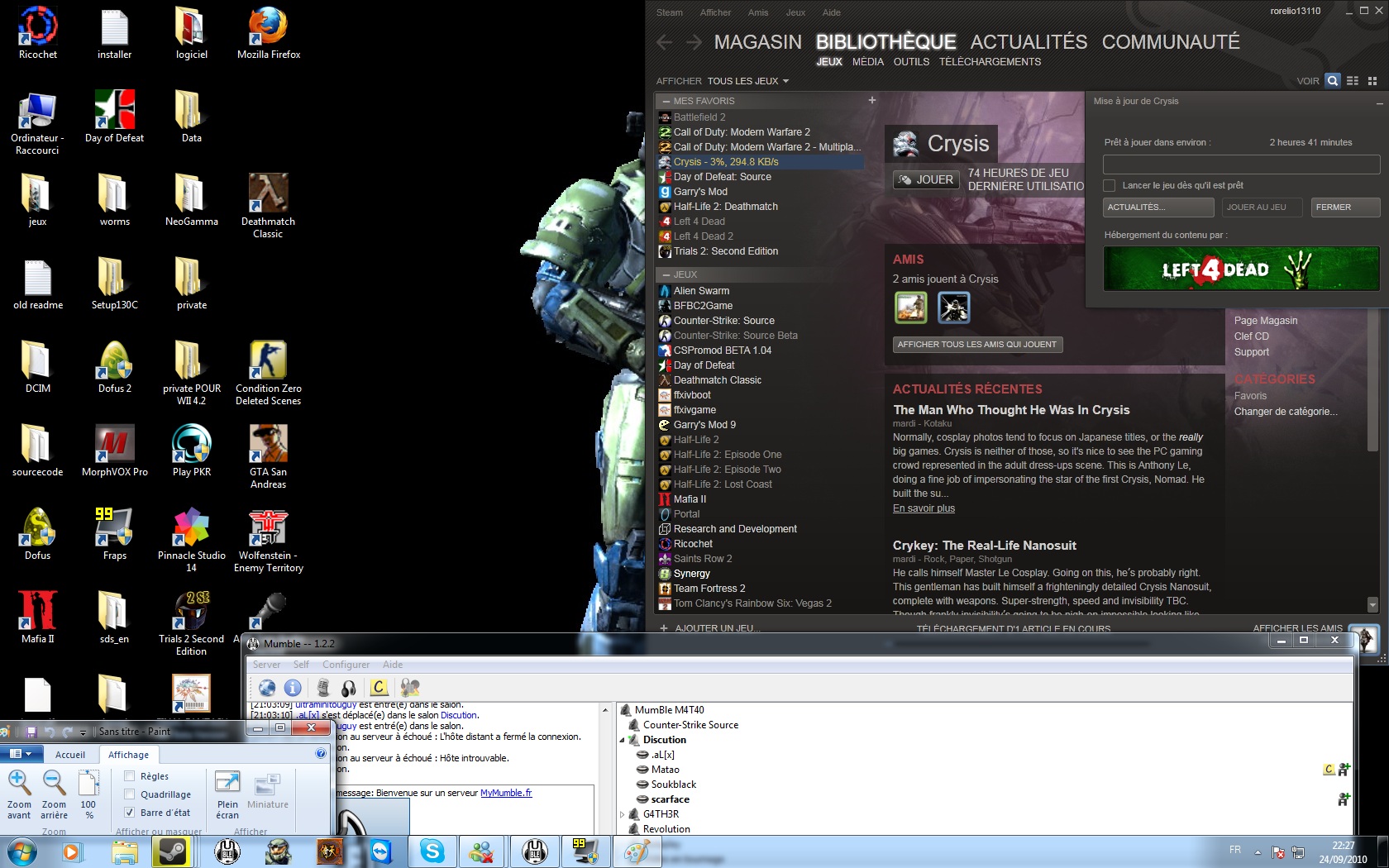Open Mumble audio wizard icon

(410, 687)
